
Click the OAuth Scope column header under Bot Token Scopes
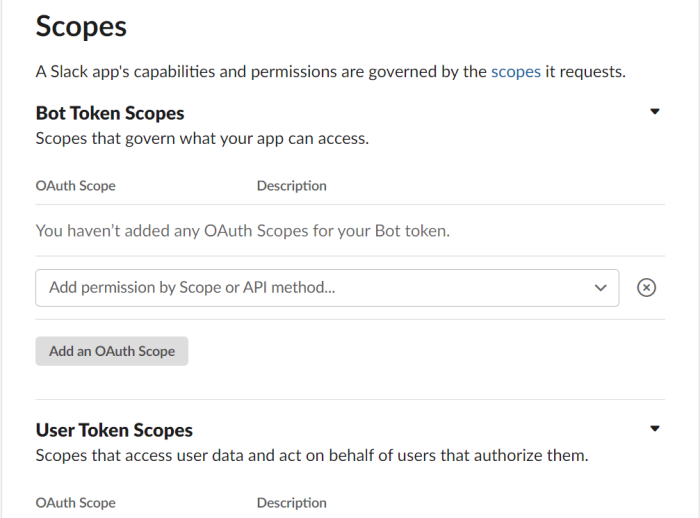click(x=75, y=186)
